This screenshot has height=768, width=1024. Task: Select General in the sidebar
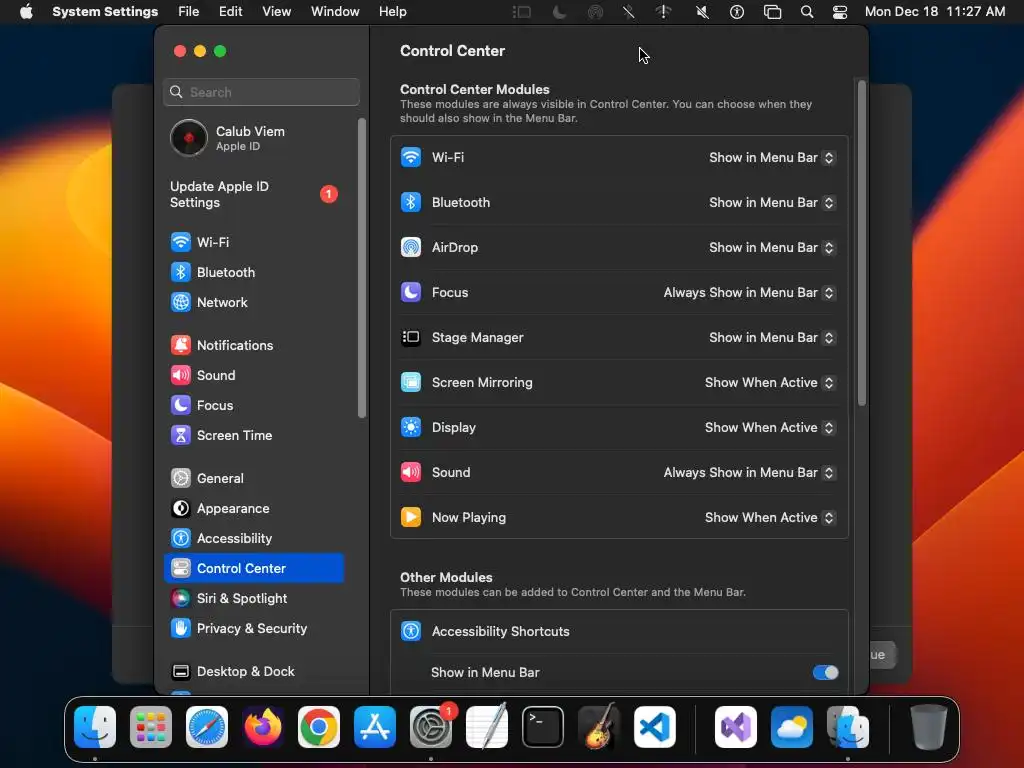(x=253, y=479)
